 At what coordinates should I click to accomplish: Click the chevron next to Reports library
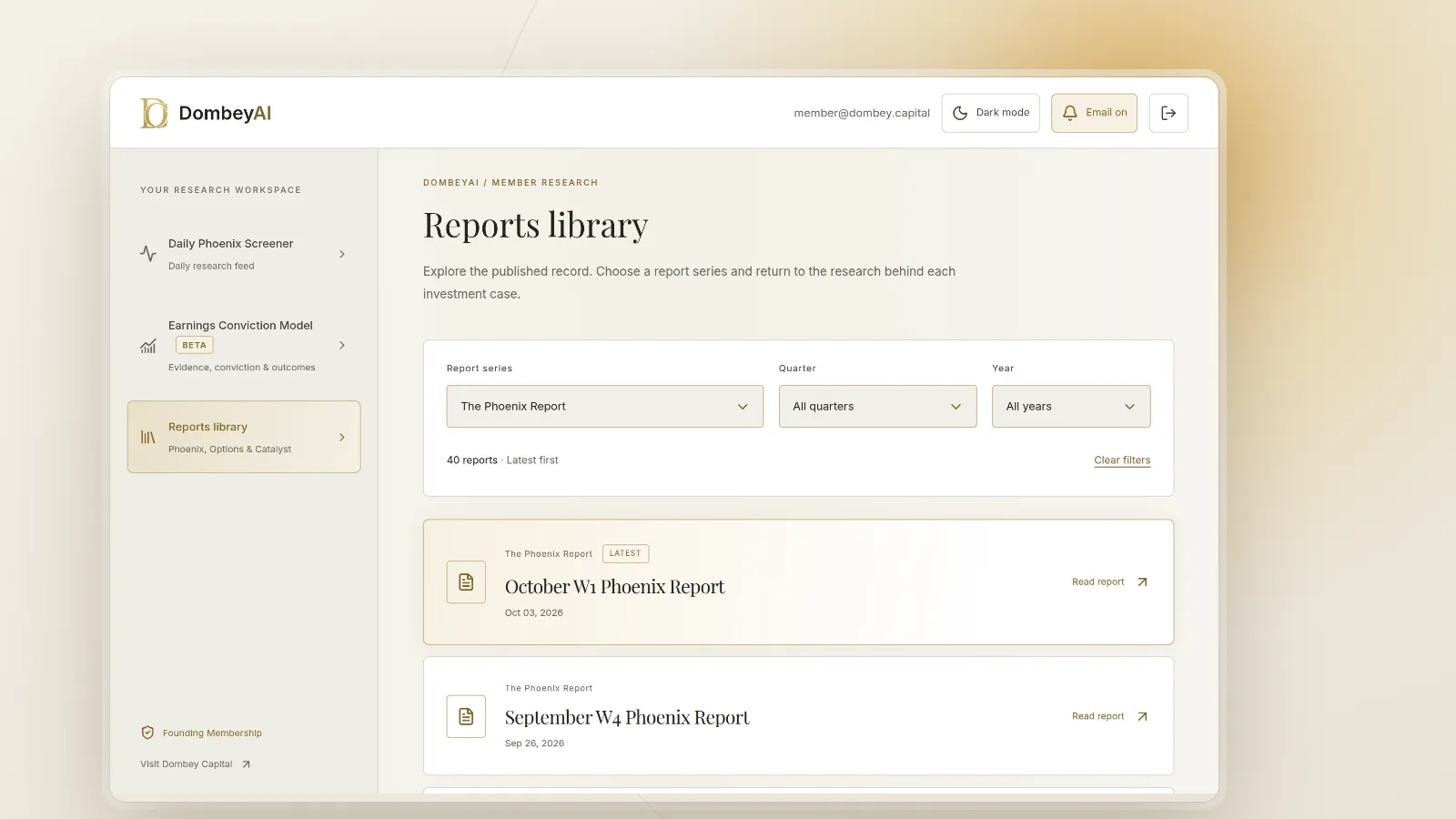point(342,437)
